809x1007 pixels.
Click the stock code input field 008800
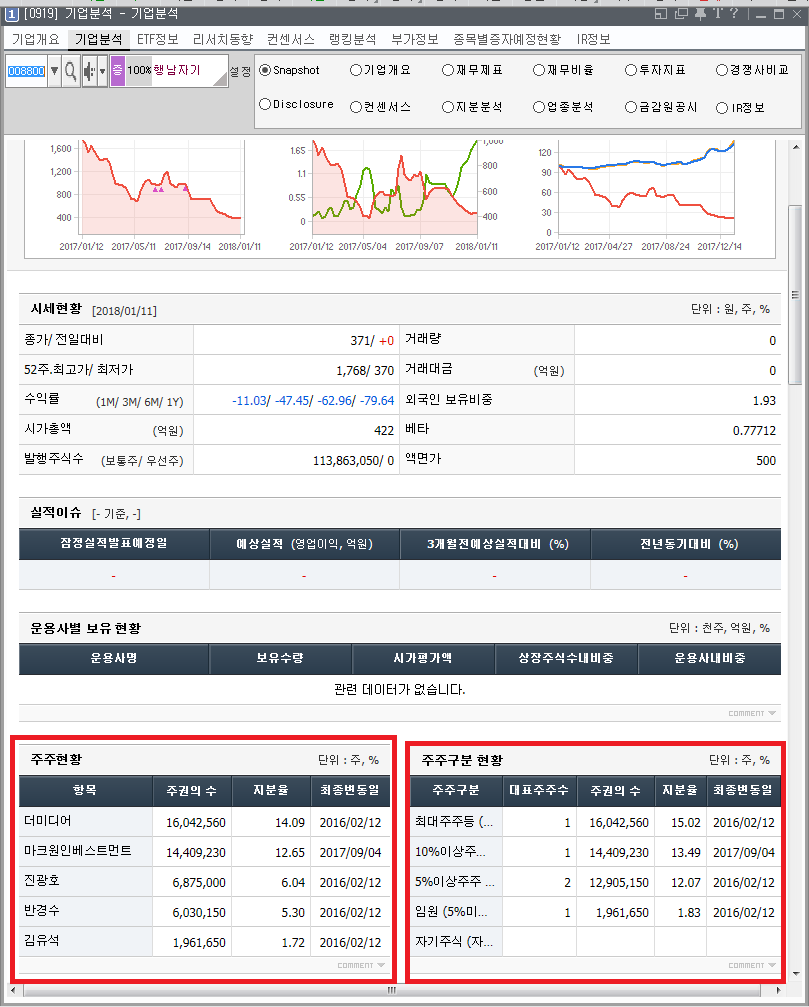26,71
